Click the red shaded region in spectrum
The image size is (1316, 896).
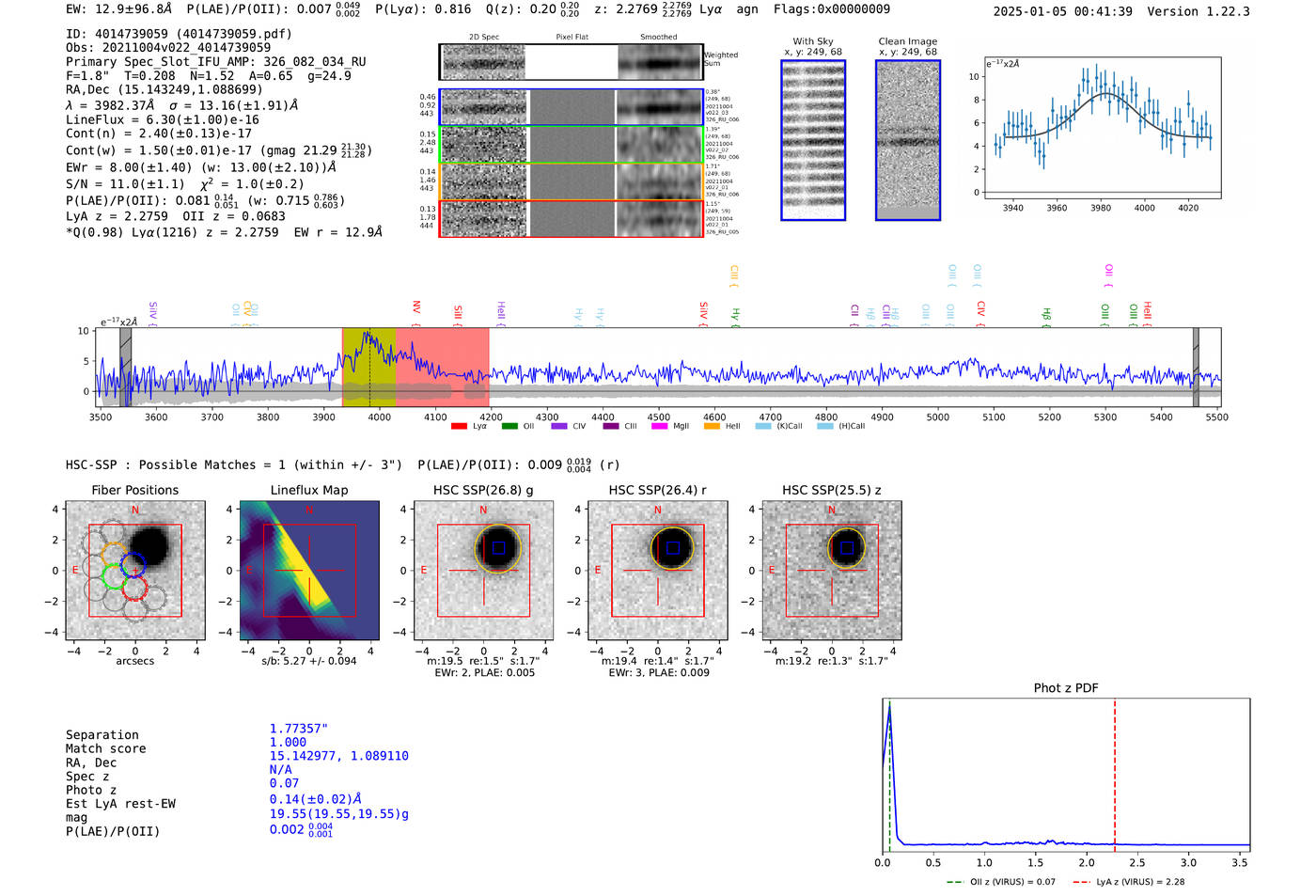point(442,367)
